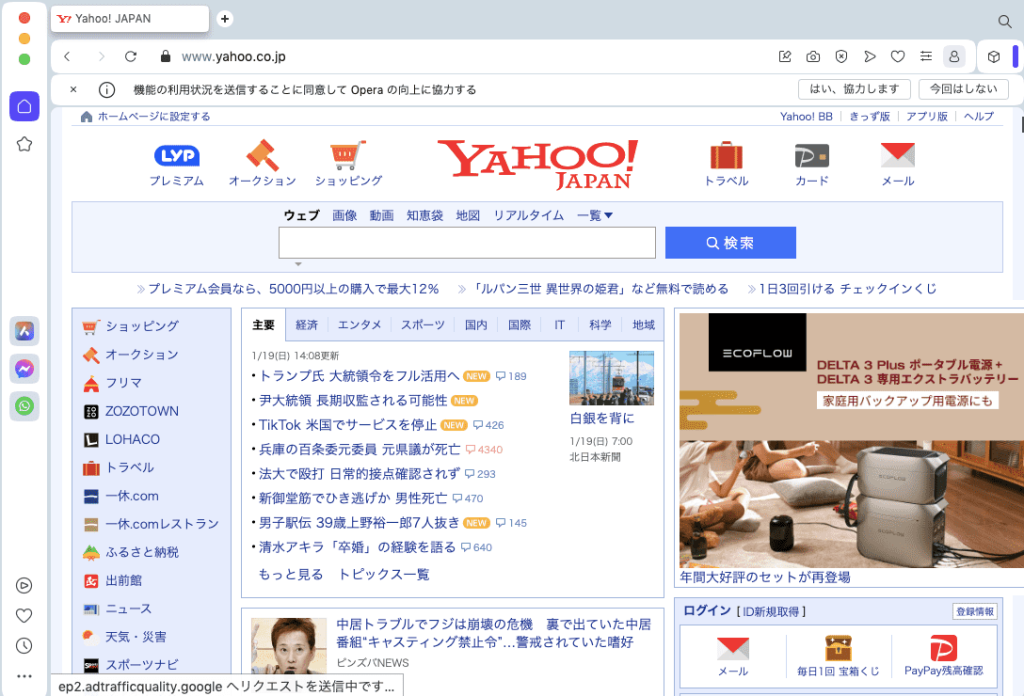This screenshot has width=1024, height=696.
Task: Open 白銀を背に news photo thumbnail
Action: [x=611, y=378]
